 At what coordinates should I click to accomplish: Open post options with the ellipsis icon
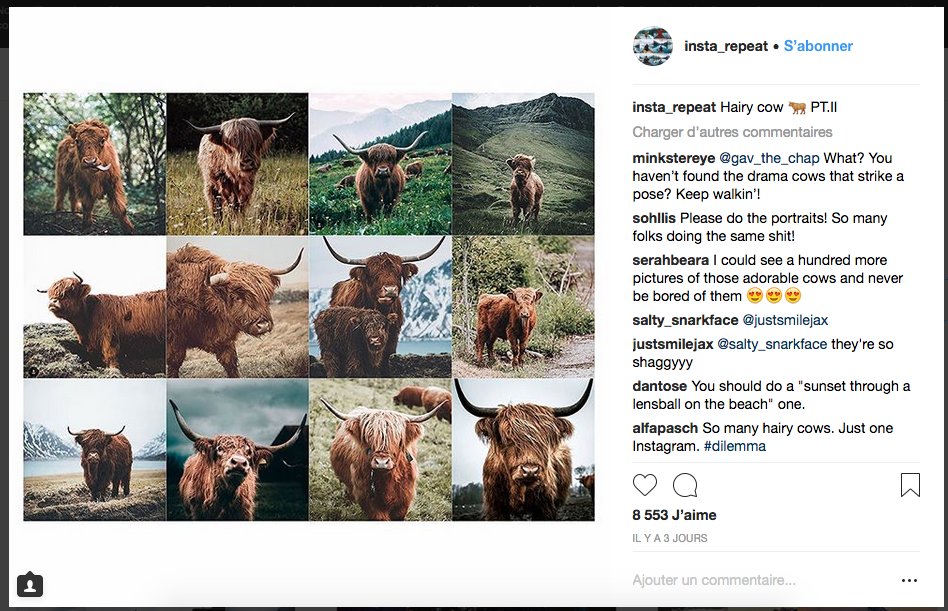(909, 580)
